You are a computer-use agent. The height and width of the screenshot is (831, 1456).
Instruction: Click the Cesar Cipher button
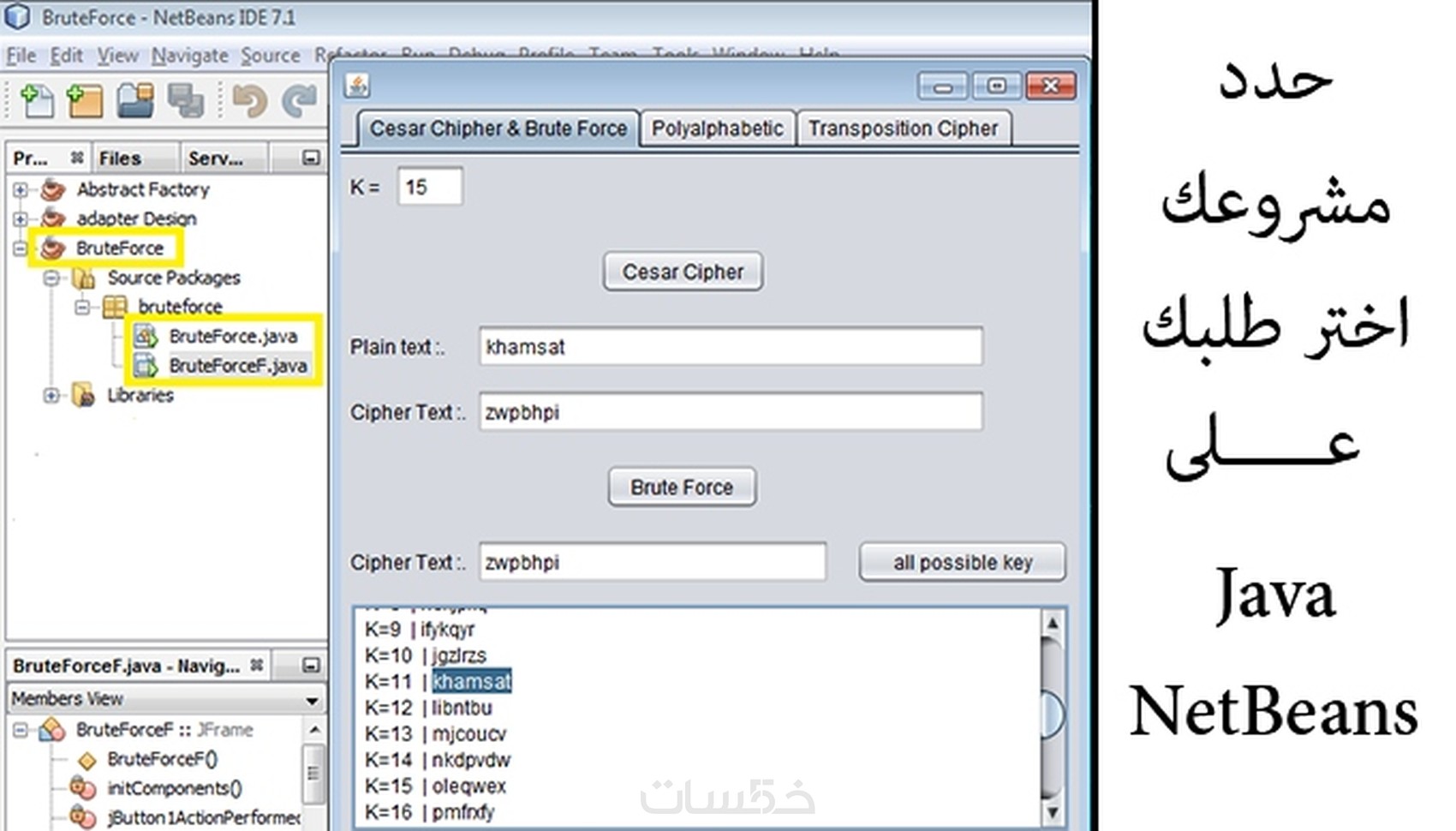tap(683, 272)
